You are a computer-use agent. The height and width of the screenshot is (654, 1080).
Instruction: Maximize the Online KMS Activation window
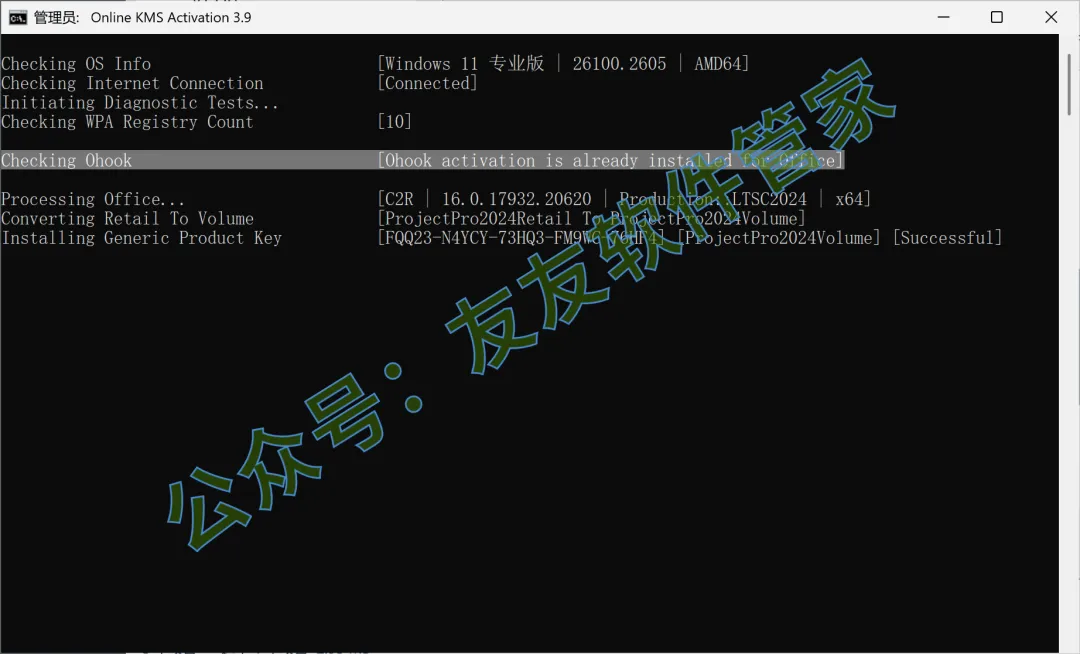point(997,17)
